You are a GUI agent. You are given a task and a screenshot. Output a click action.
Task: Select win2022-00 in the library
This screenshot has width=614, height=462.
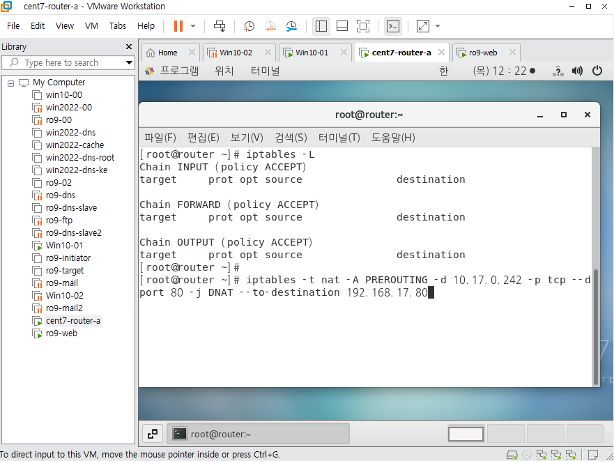coord(69,107)
